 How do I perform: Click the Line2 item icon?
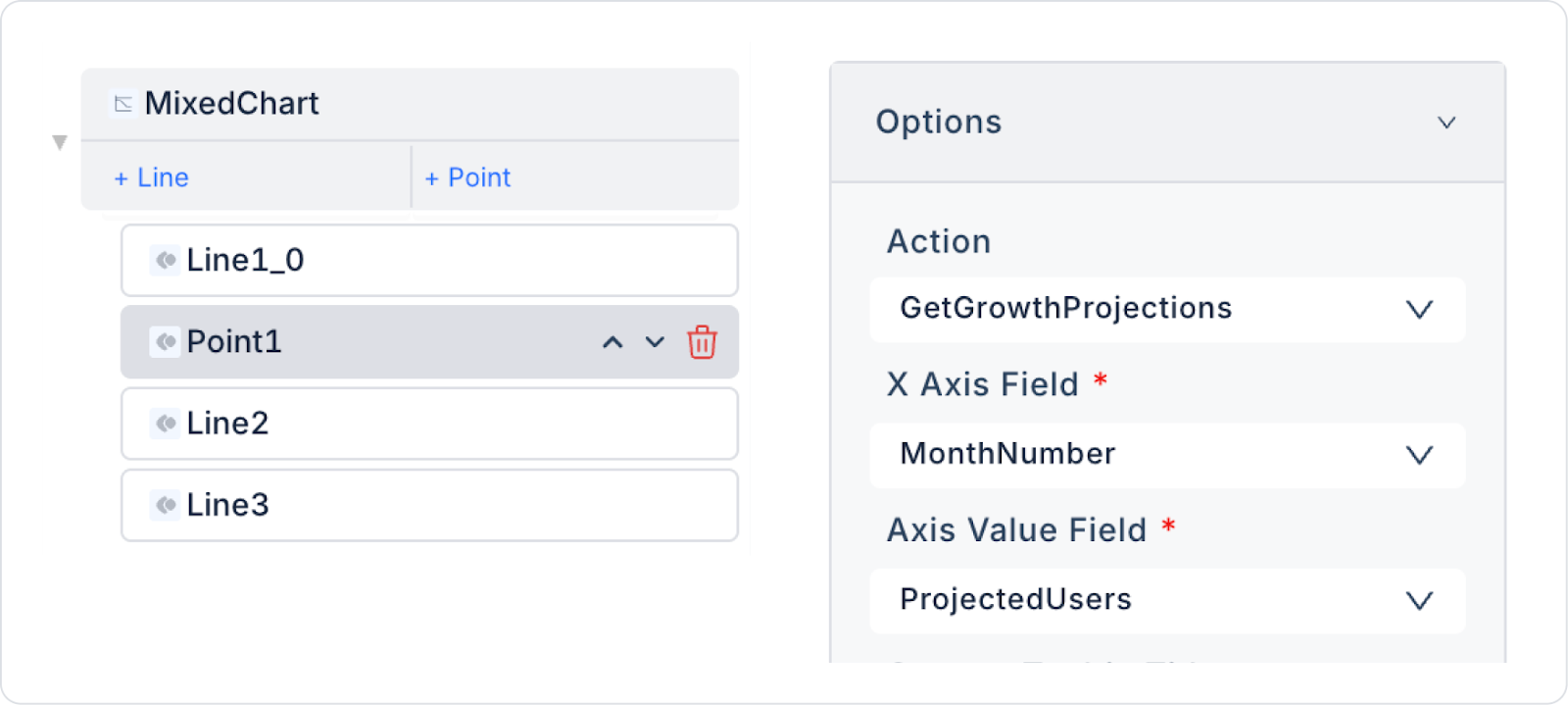166,424
